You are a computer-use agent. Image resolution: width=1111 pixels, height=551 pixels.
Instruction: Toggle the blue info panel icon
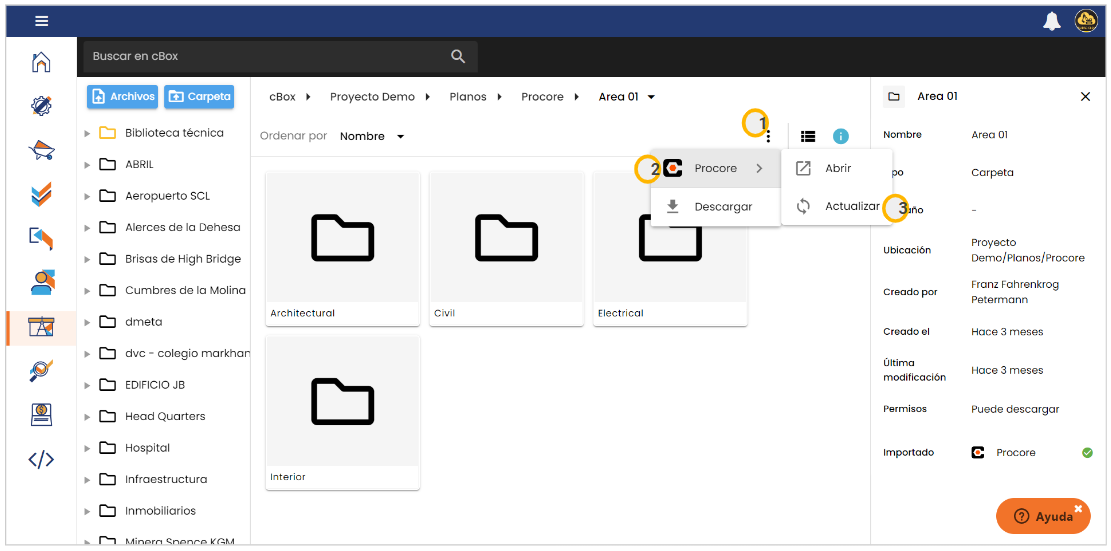[841, 136]
